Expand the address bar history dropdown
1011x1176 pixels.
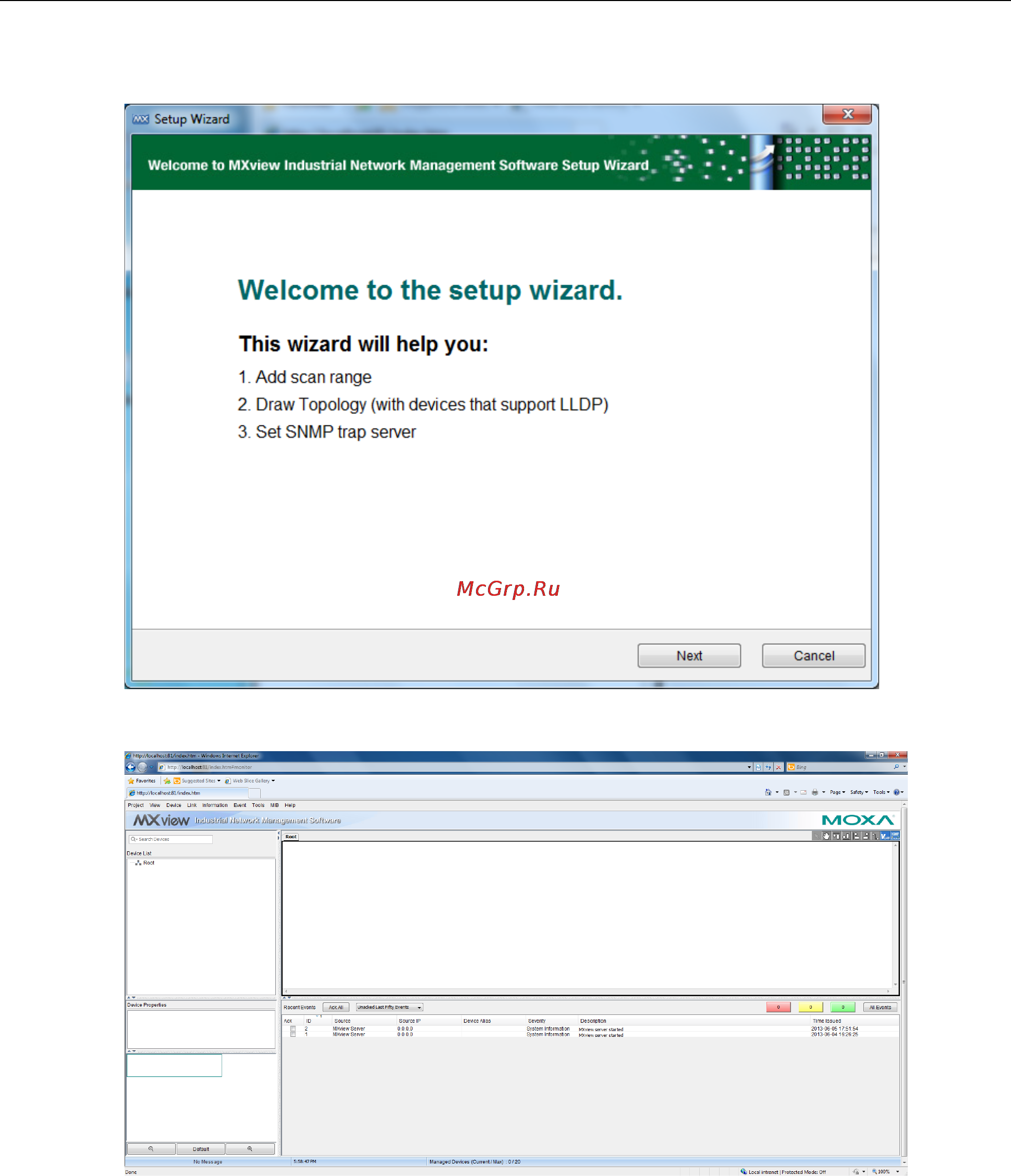pyautogui.click(x=749, y=767)
